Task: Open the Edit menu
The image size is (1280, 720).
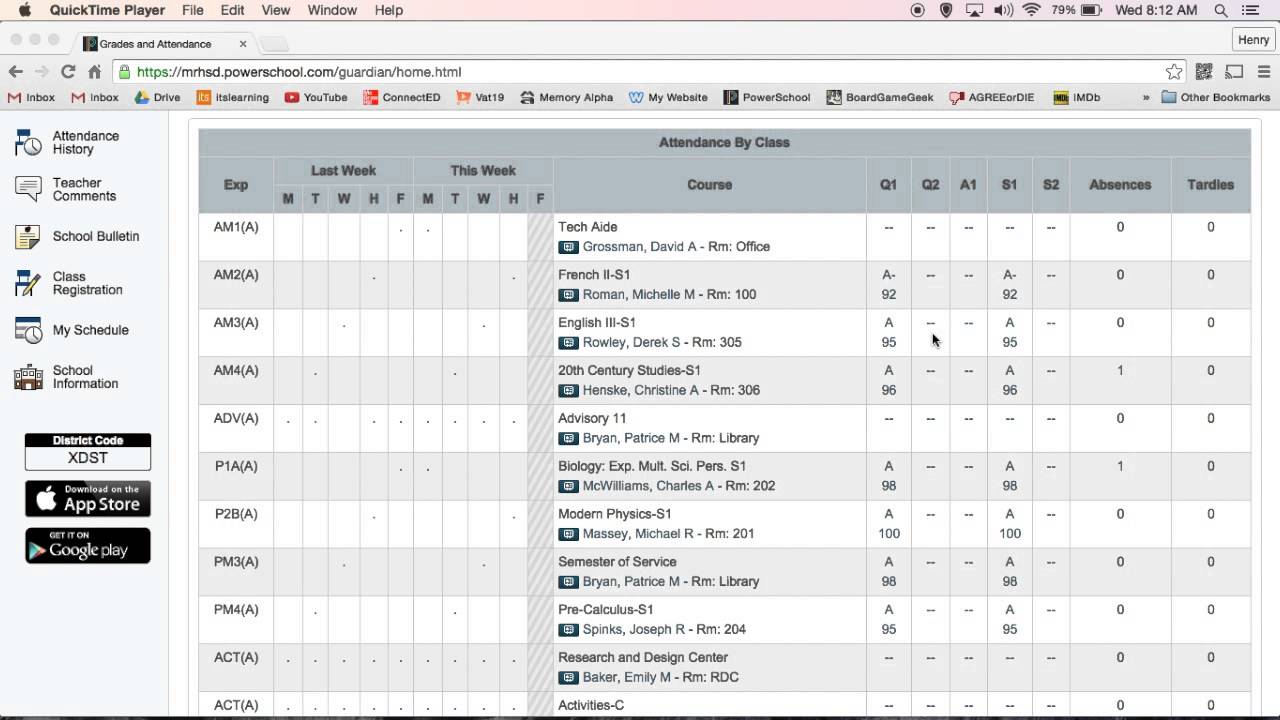Action: (233, 10)
